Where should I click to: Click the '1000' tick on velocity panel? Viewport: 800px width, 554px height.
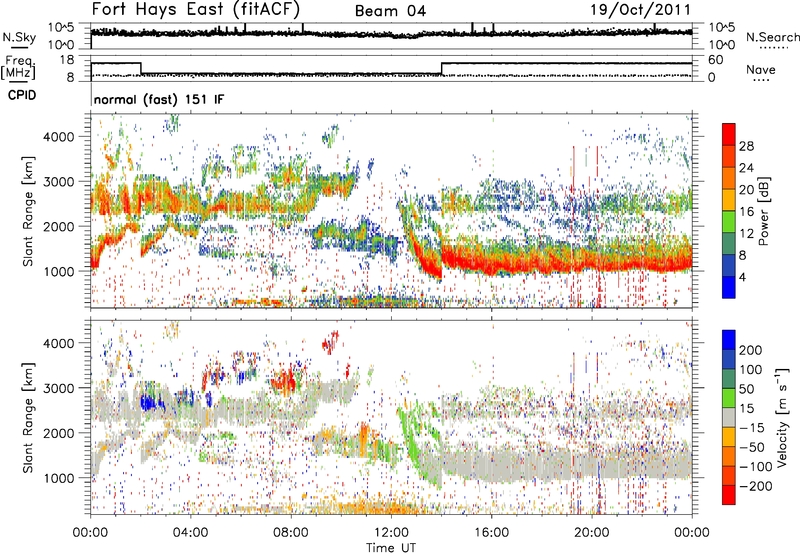click(59, 478)
